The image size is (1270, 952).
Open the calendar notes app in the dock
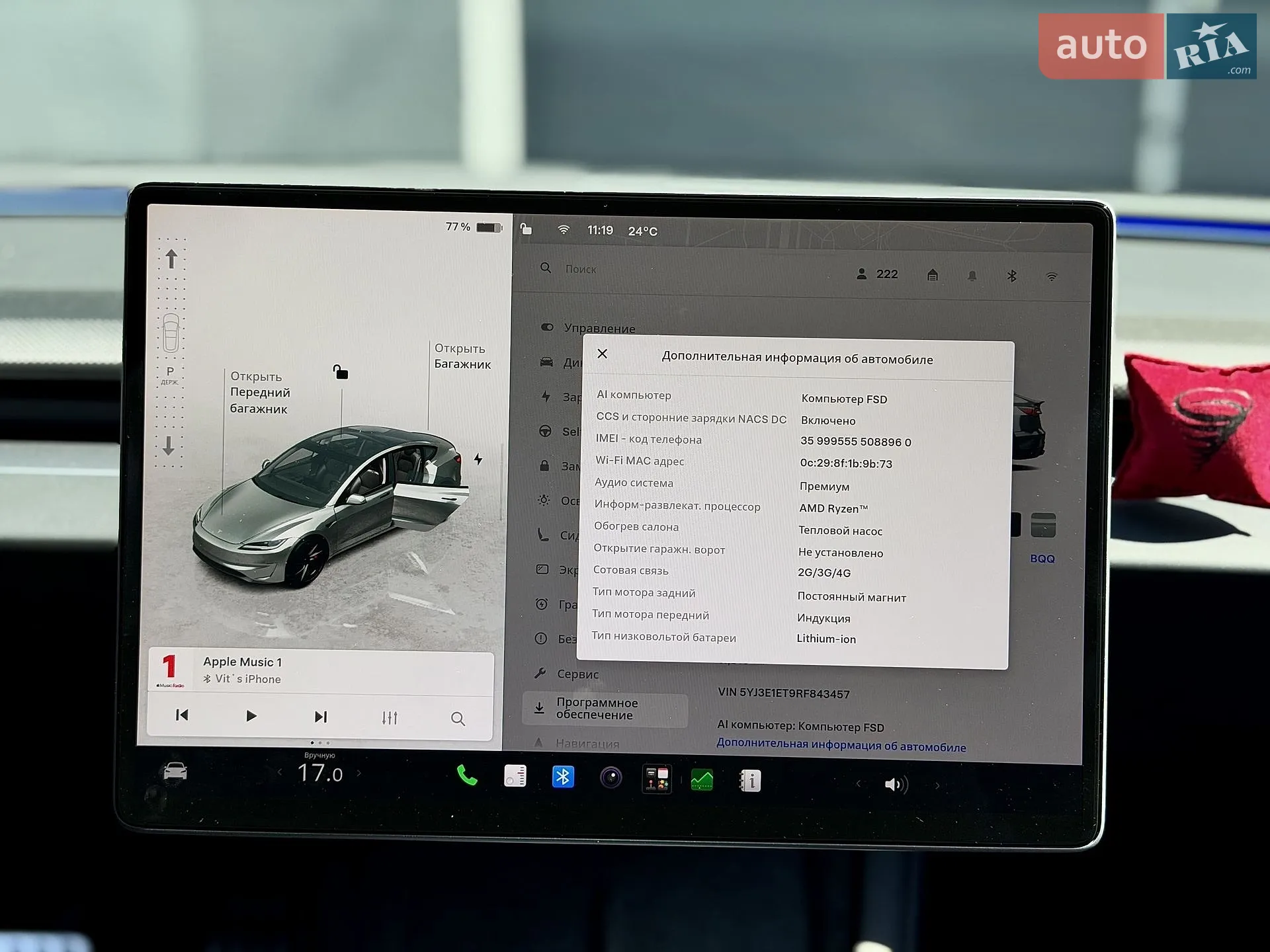click(515, 776)
